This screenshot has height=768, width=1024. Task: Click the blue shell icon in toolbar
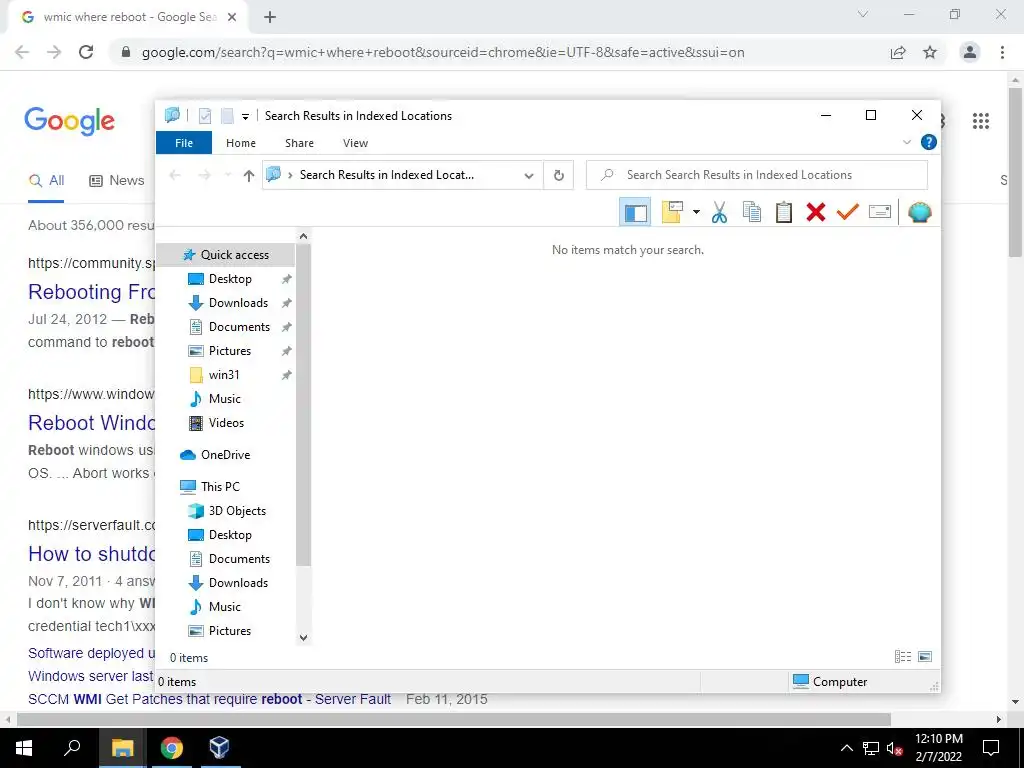point(920,212)
